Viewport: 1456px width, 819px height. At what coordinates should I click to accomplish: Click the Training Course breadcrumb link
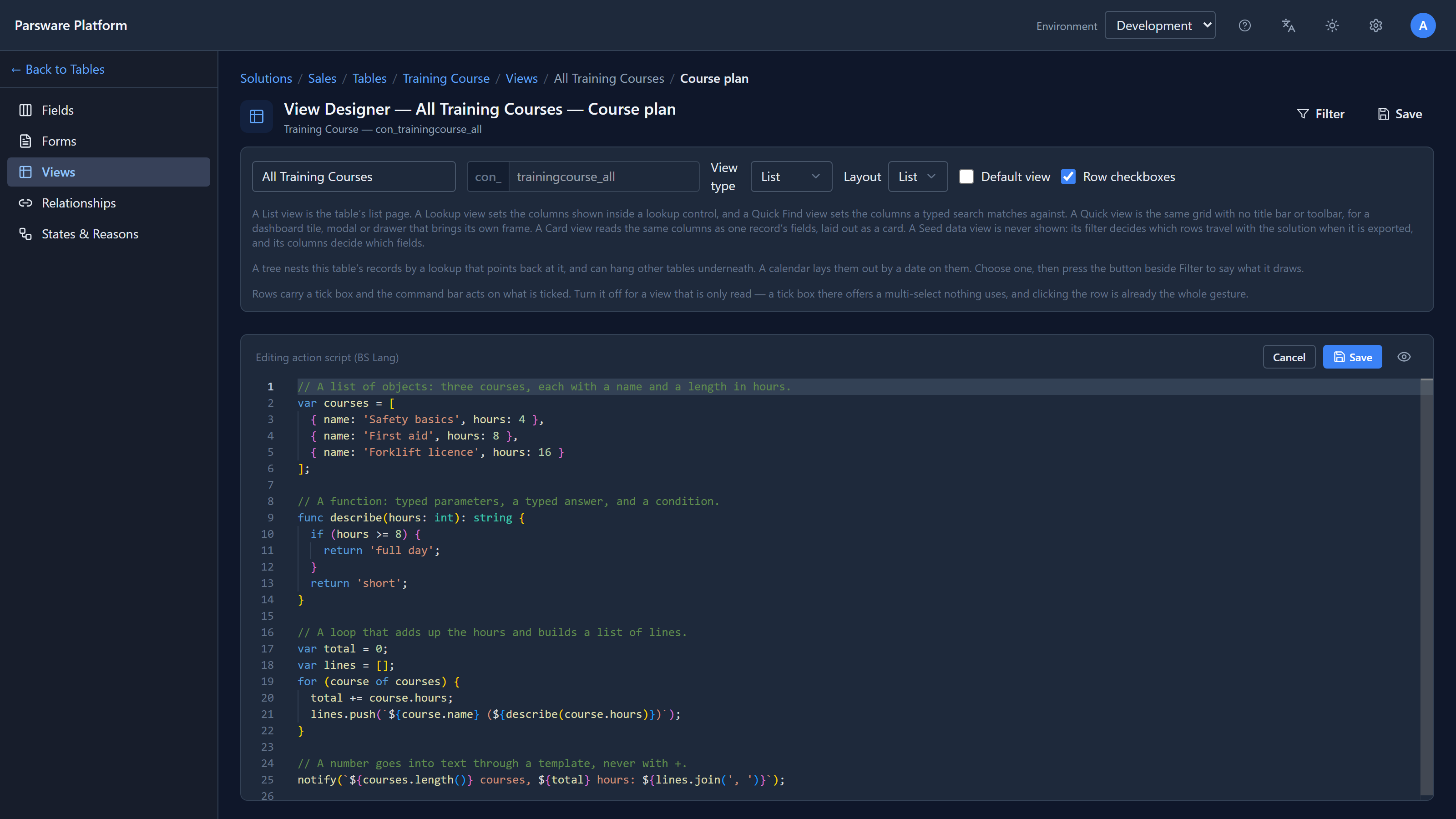pos(446,79)
